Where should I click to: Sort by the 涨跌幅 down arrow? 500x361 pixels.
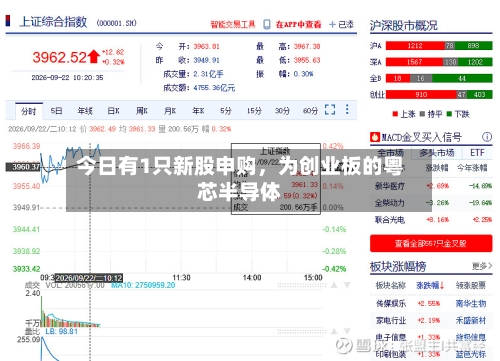coord(442,285)
